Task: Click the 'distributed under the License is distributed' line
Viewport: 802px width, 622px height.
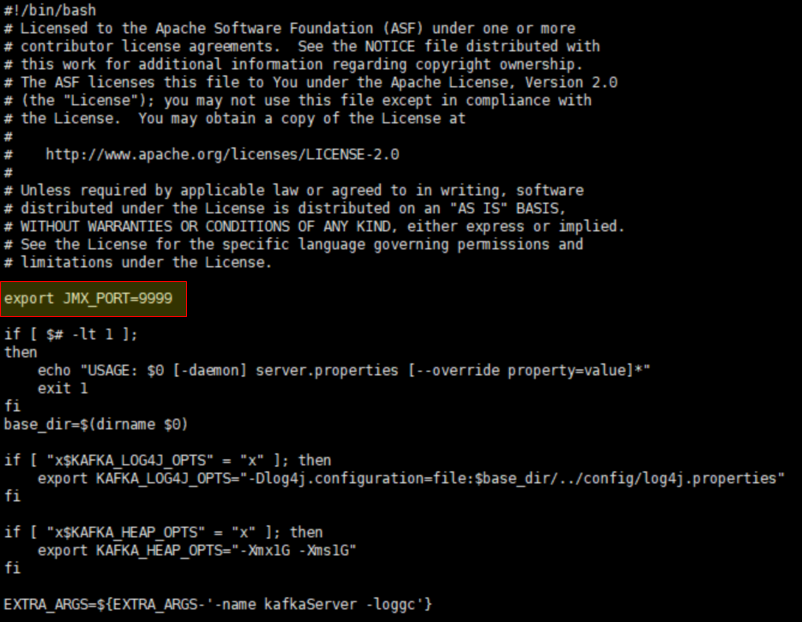Action: point(285,208)
